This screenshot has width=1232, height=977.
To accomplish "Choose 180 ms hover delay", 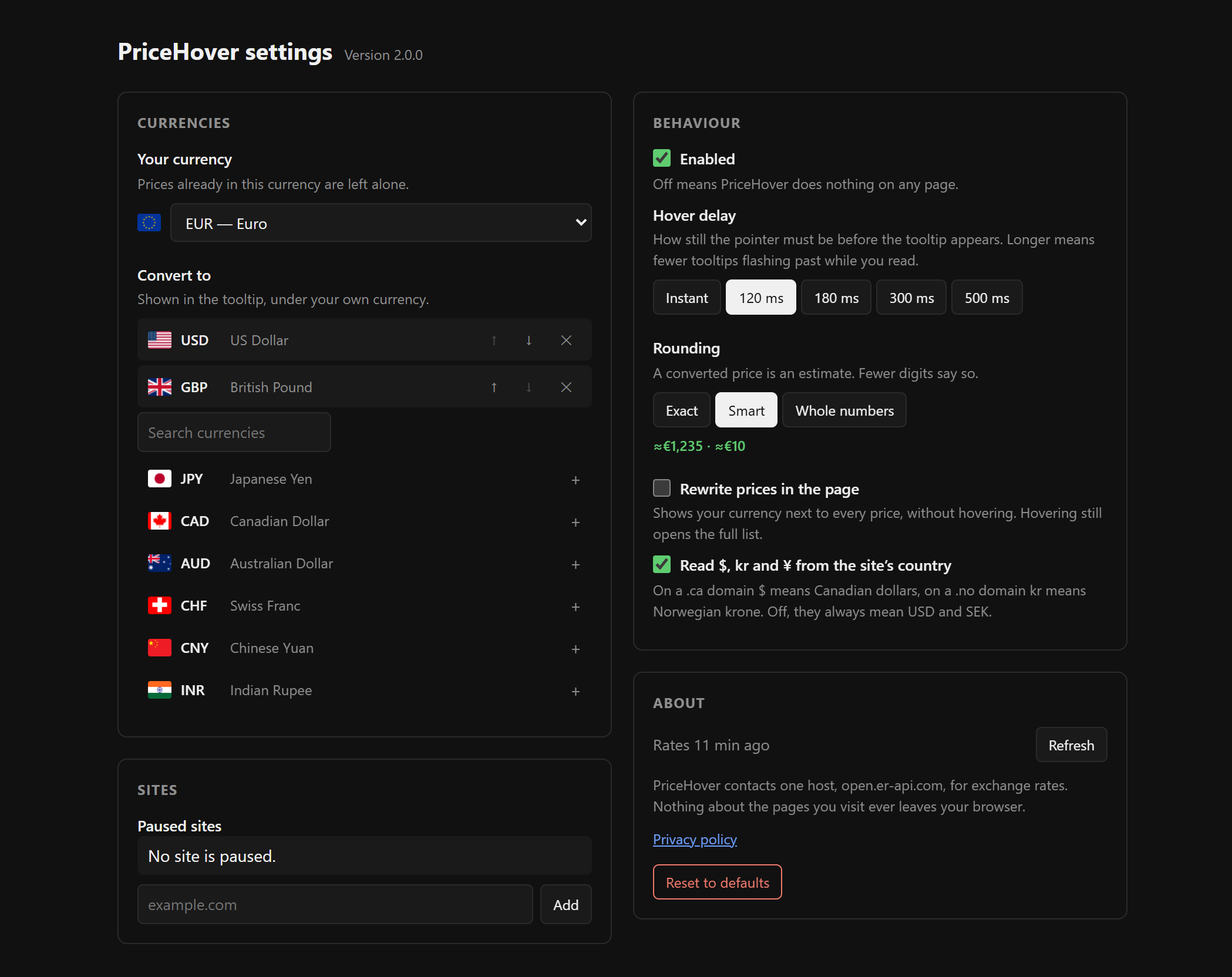I will (x=836, y=298).
